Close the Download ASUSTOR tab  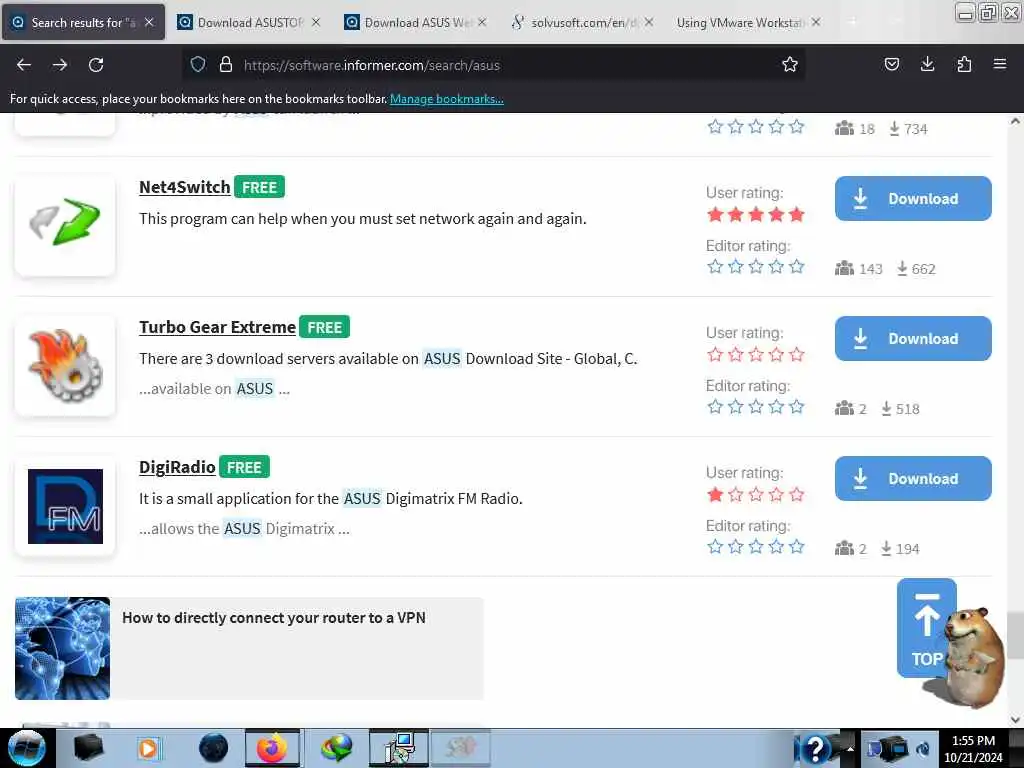point(315,22)
